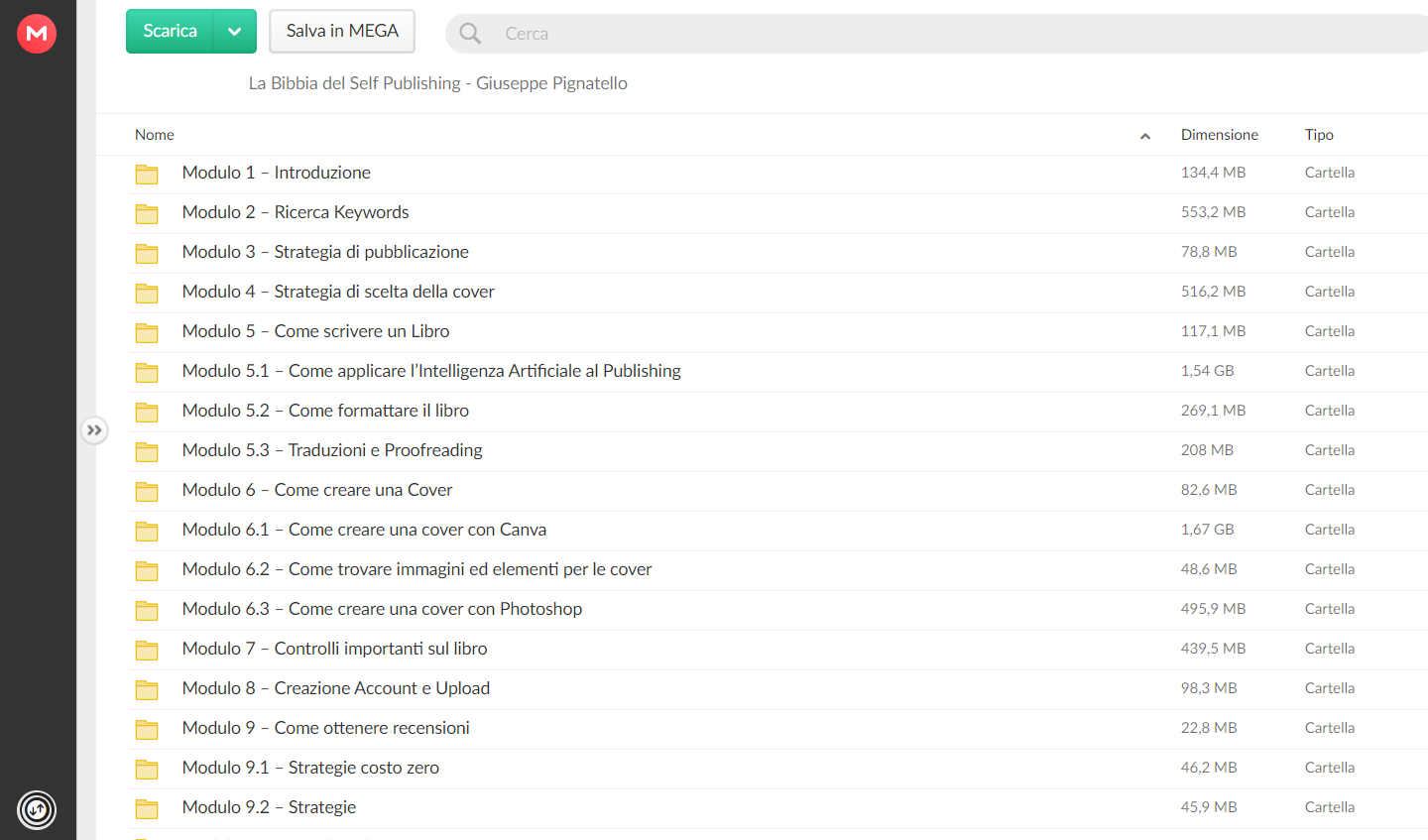Click the 22,8 MB size value
1428x840 pixels.
[x=1209, y=728]
